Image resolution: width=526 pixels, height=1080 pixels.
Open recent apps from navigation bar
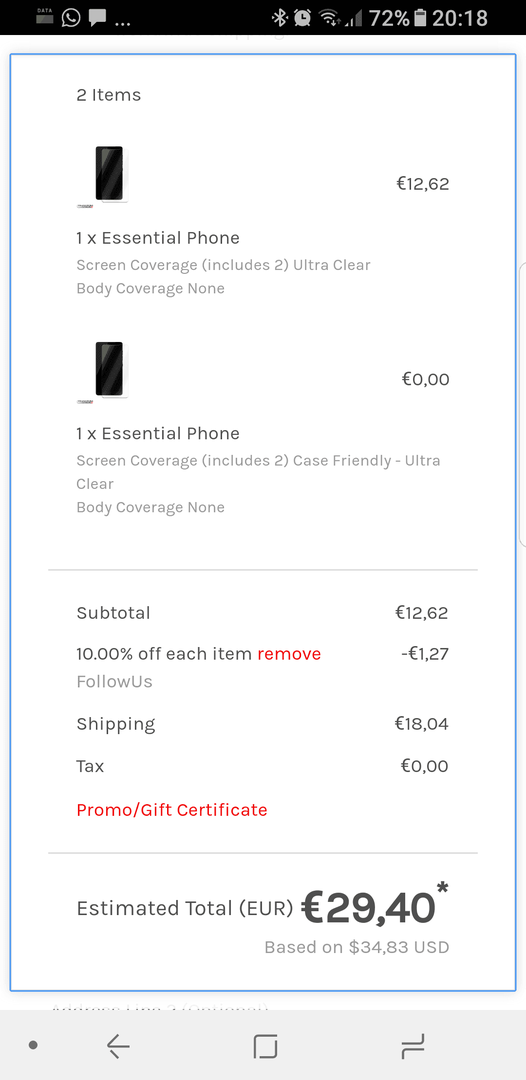[412, 1046]
